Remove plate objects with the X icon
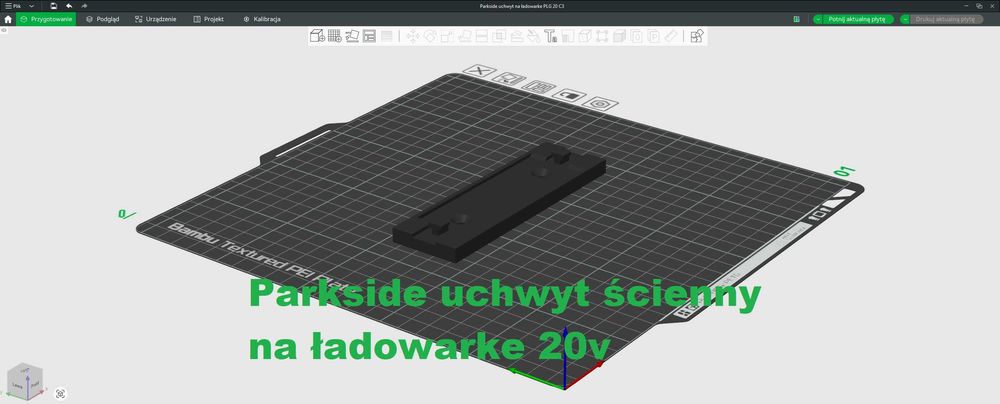Viewport: 1000px width, 404px height. pos(479,71)
